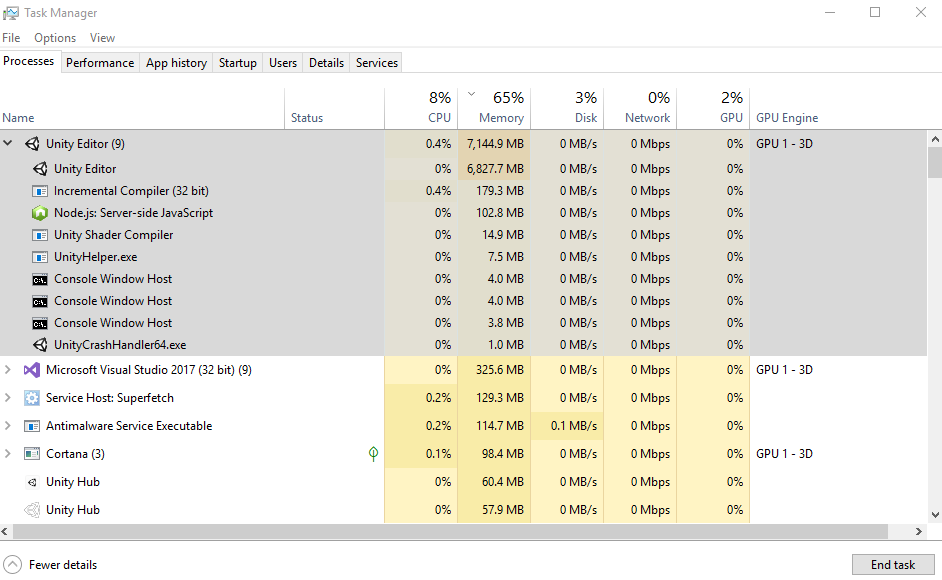Screen dimensions: 942x580
Task: Click the End task button
Action: 892,565
